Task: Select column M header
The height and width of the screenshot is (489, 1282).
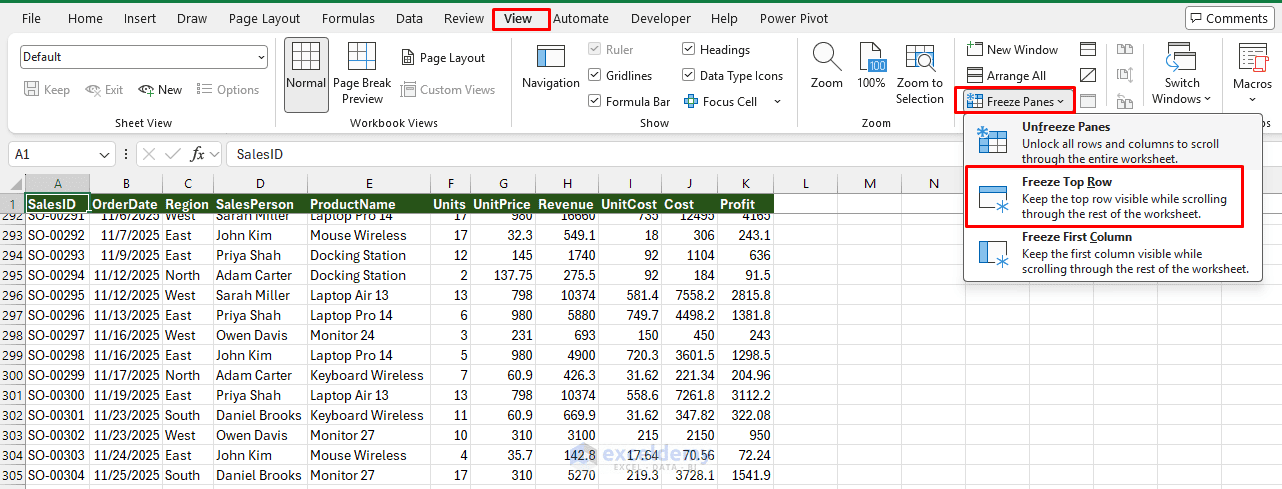Action: [869, 184]
